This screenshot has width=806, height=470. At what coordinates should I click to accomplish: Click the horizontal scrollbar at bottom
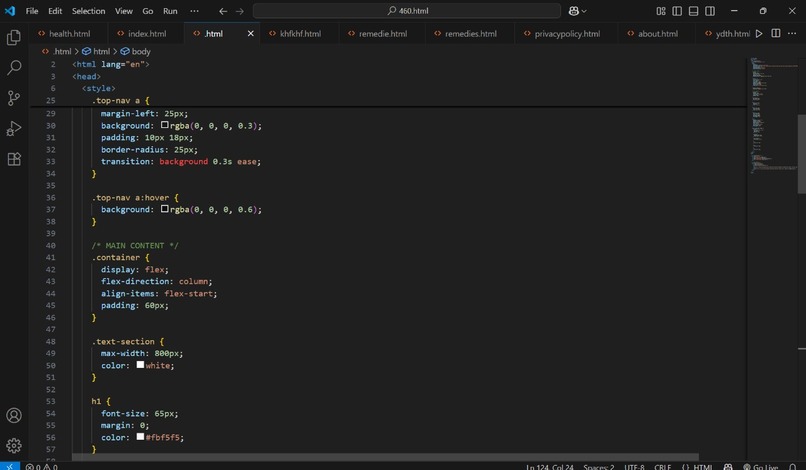coord(385,457)
